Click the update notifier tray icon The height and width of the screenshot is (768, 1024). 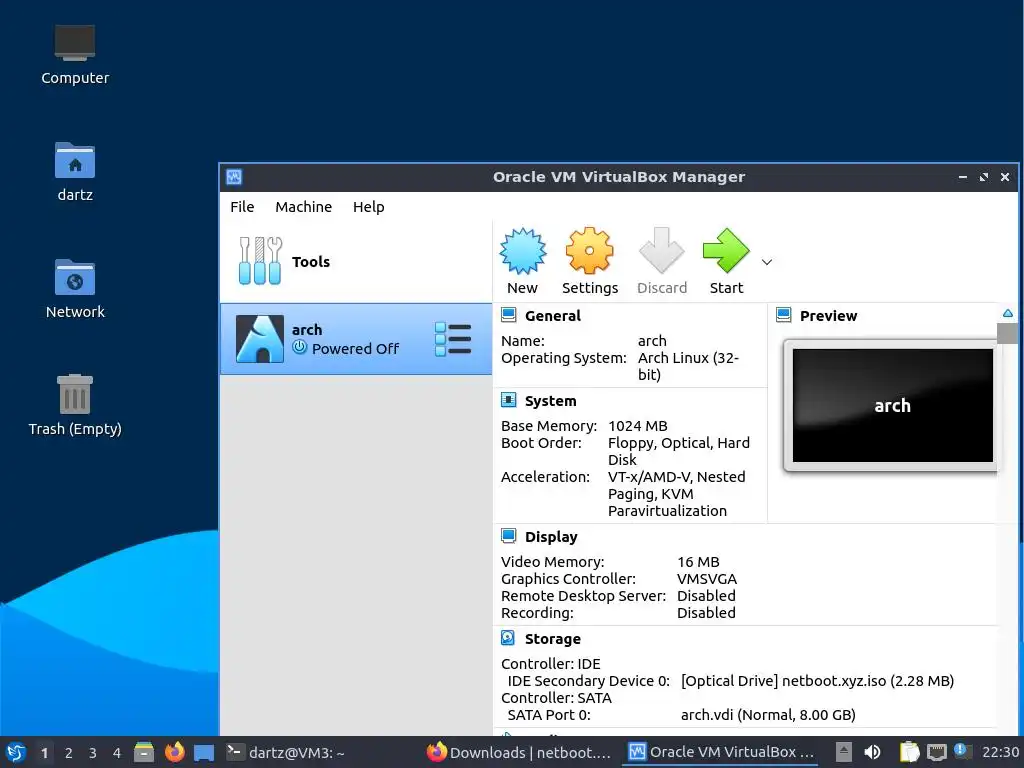click(x=962, y=751)
